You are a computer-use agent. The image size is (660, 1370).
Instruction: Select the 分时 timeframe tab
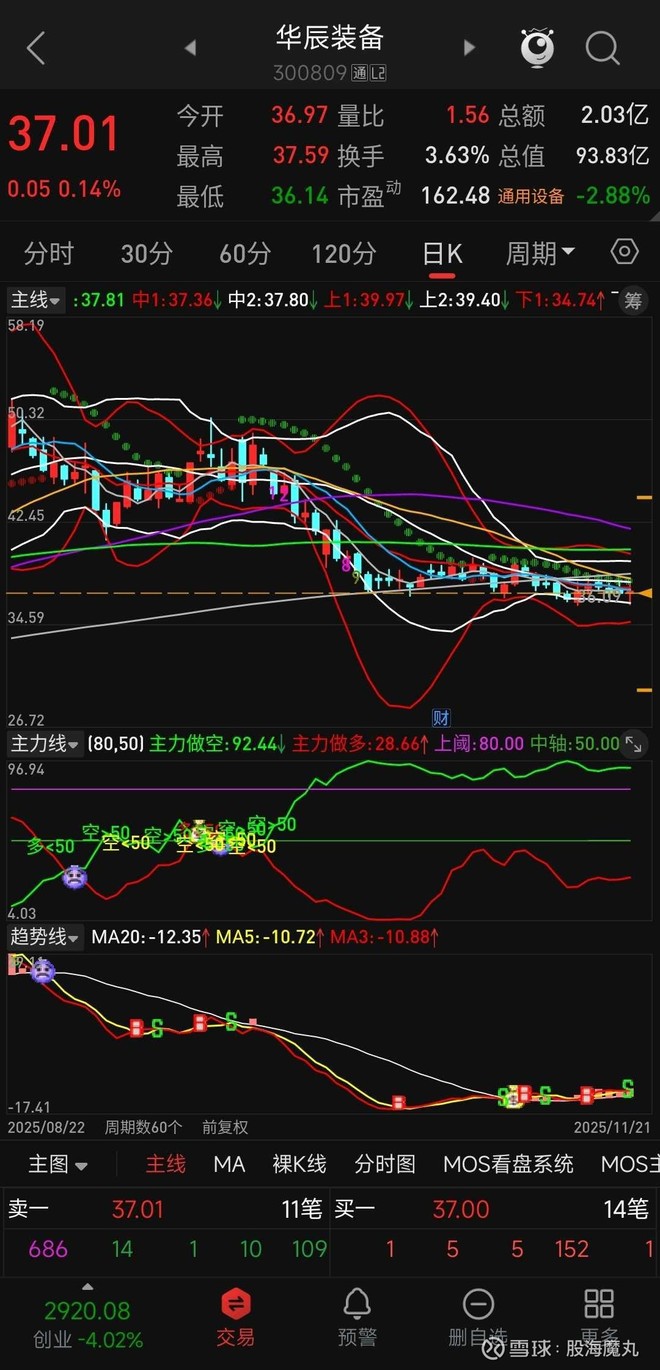click(x=49, y=253)
